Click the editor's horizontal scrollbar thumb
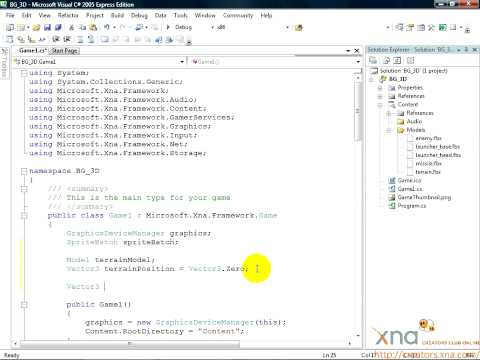This screenshot has width=480, height=360. [x=130, y=343]
